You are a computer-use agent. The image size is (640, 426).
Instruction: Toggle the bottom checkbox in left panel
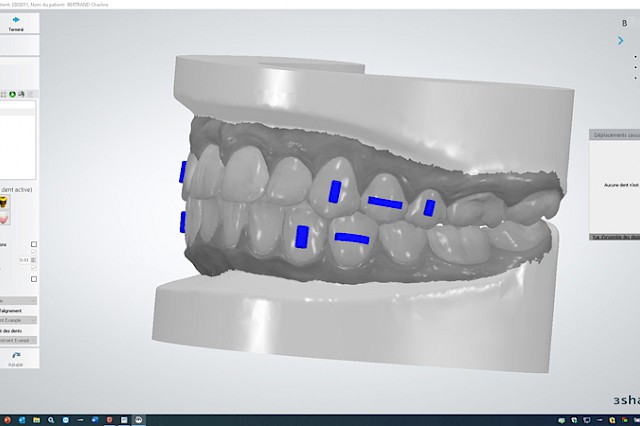[34, 279]
